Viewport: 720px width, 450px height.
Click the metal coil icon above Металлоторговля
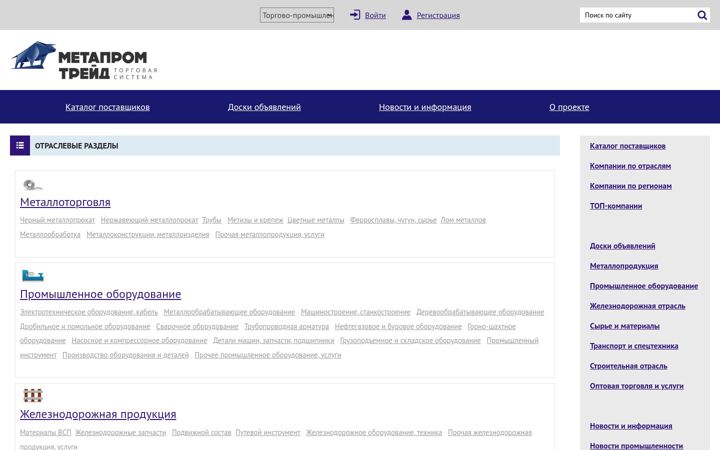[x=33, y=185]
